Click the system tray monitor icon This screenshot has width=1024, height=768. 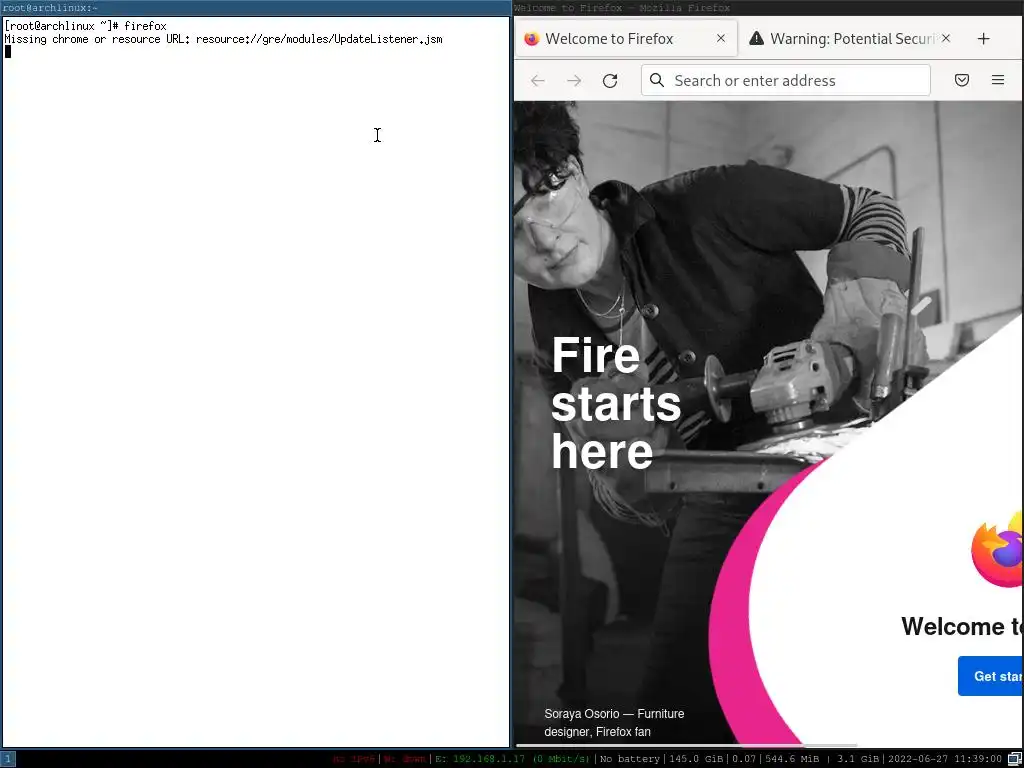pyautogui.click(x=1014, y=759)
